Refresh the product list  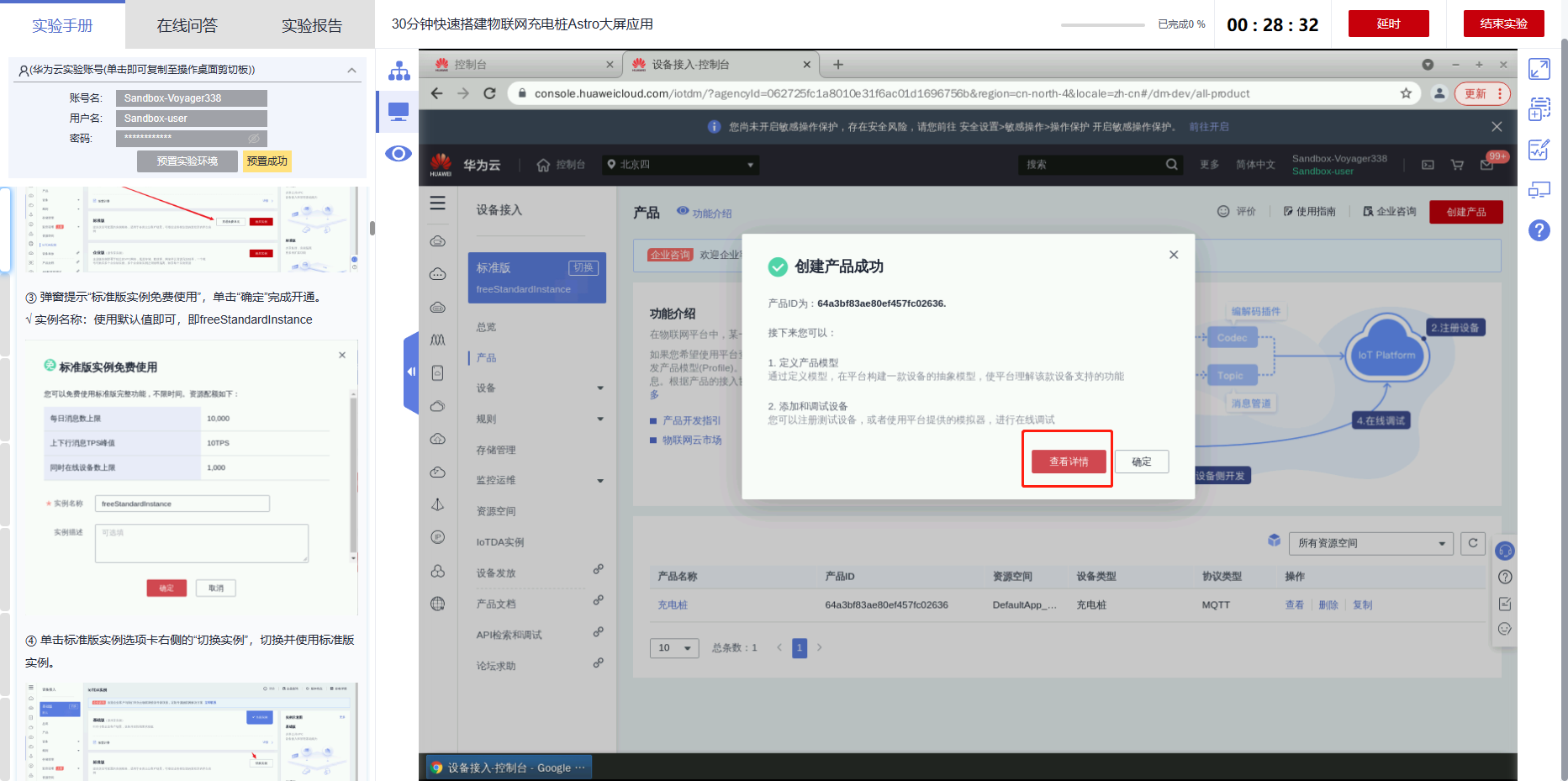point(1473,543)
